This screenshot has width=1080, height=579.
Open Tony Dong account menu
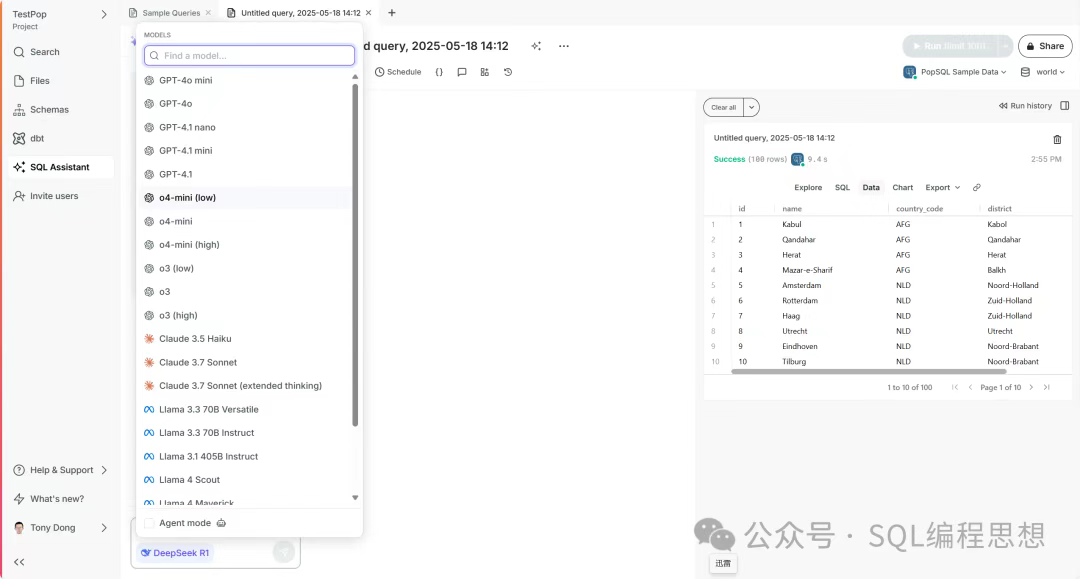pos(61,528)
